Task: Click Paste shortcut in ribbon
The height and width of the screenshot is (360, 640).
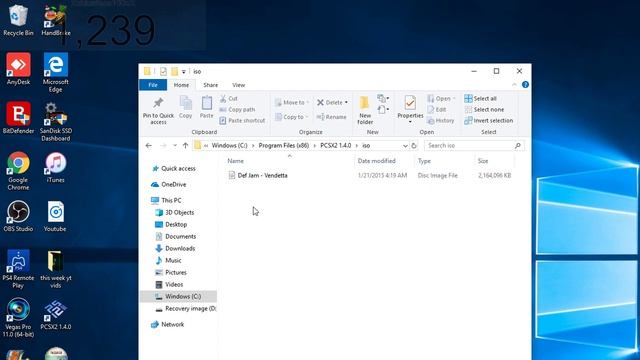Action: [242, 120]
